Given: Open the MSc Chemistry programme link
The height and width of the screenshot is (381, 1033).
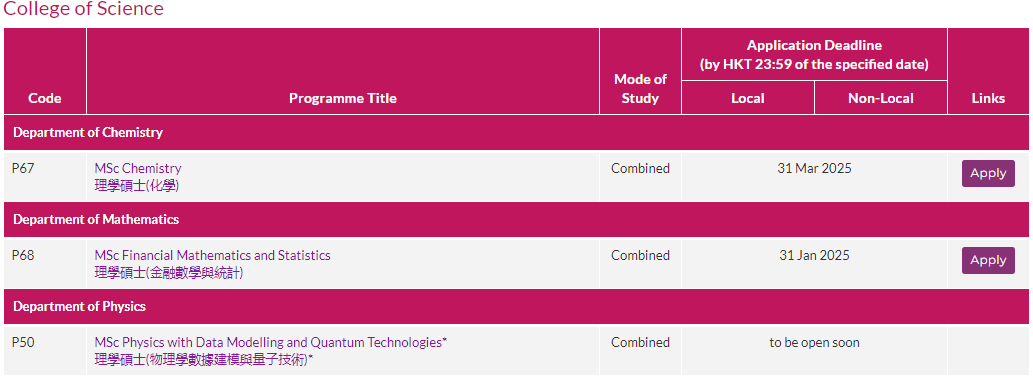Looking at the screenshot, I should (x=138, y=169).
